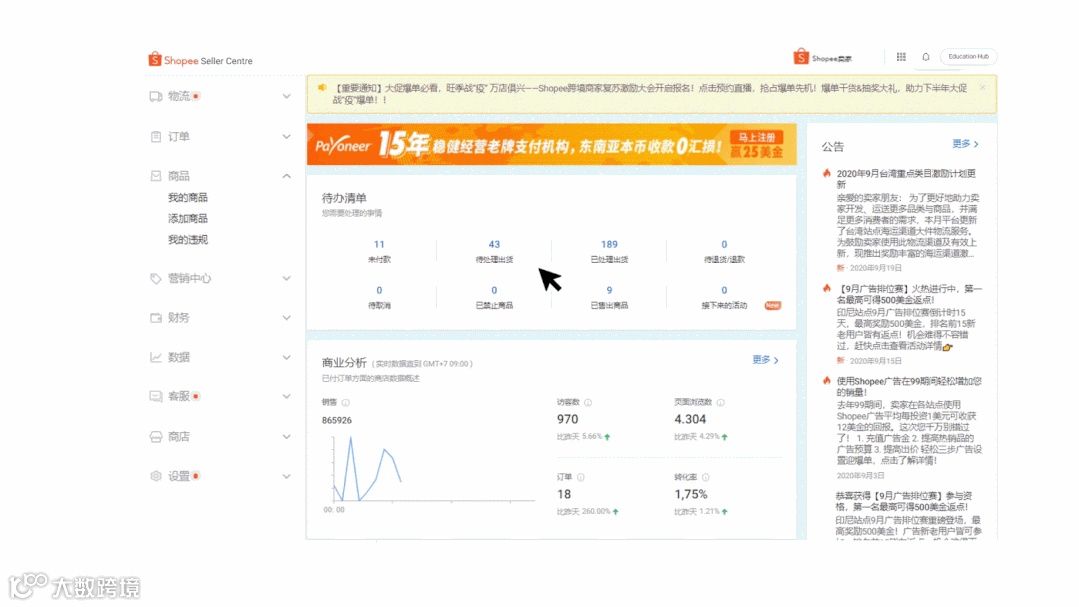Click the 设置 gear icon in sidebar

(156, 476)
